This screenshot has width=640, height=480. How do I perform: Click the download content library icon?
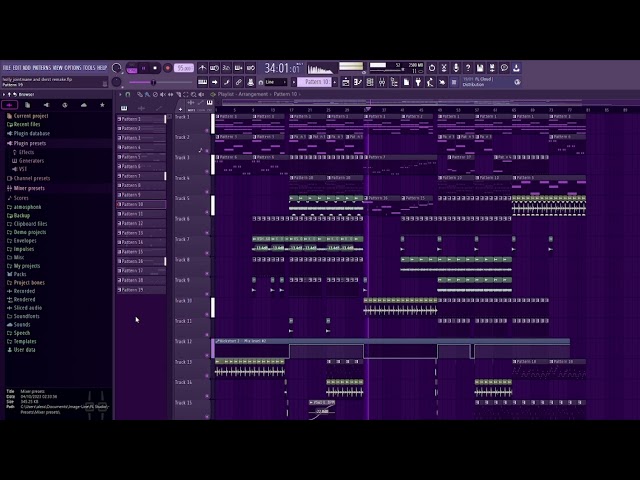[516, 68]
